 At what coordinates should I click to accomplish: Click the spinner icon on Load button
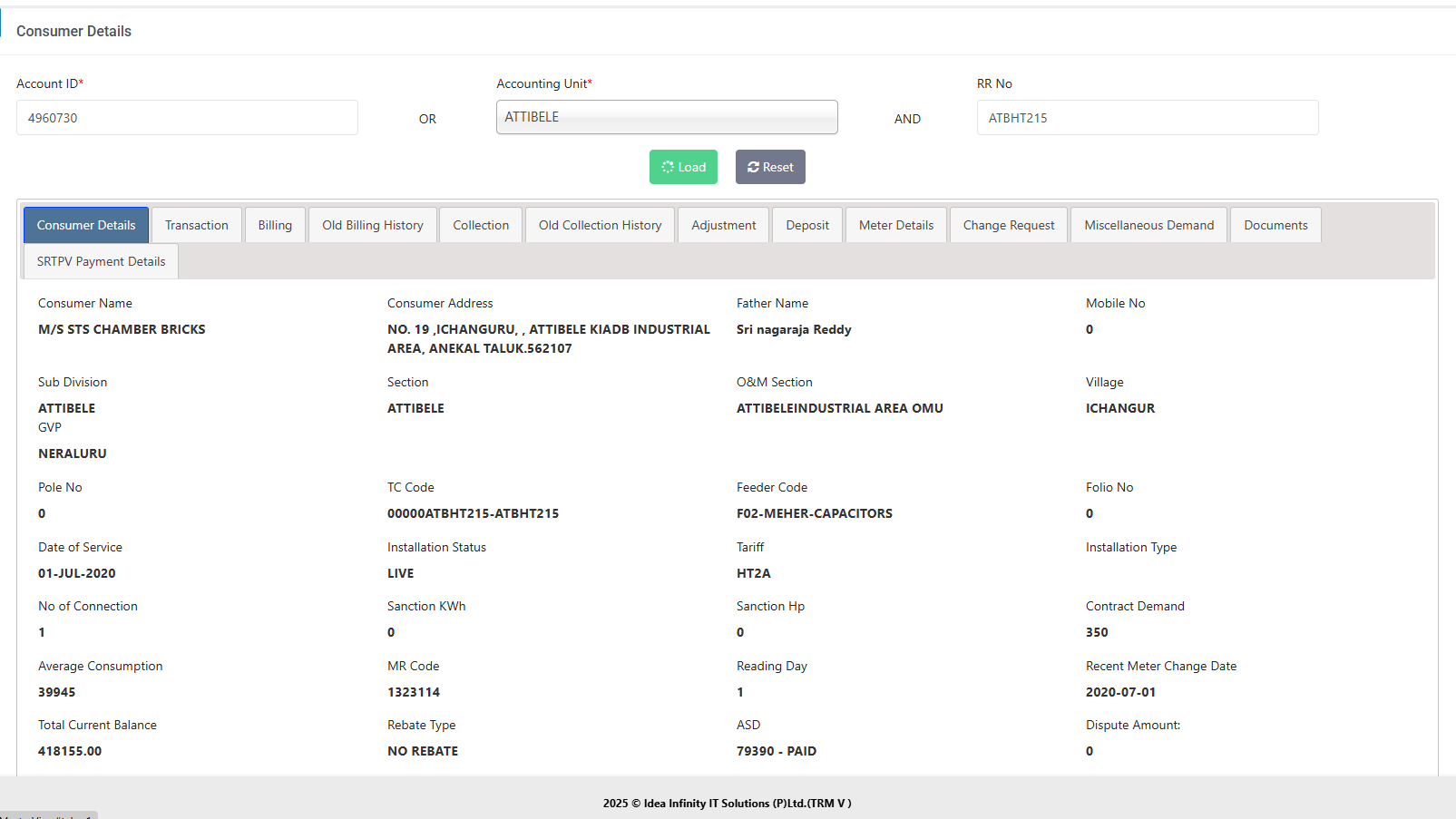[668, 167]
